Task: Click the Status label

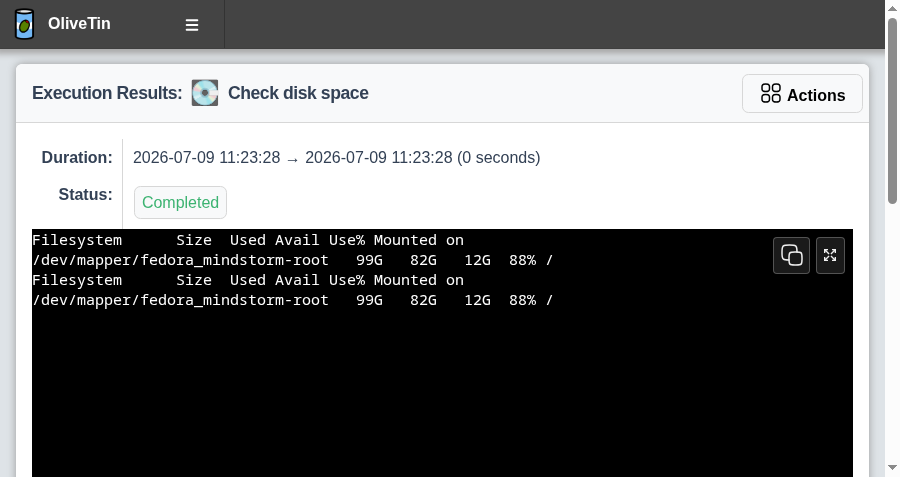Action: point(86,195)
